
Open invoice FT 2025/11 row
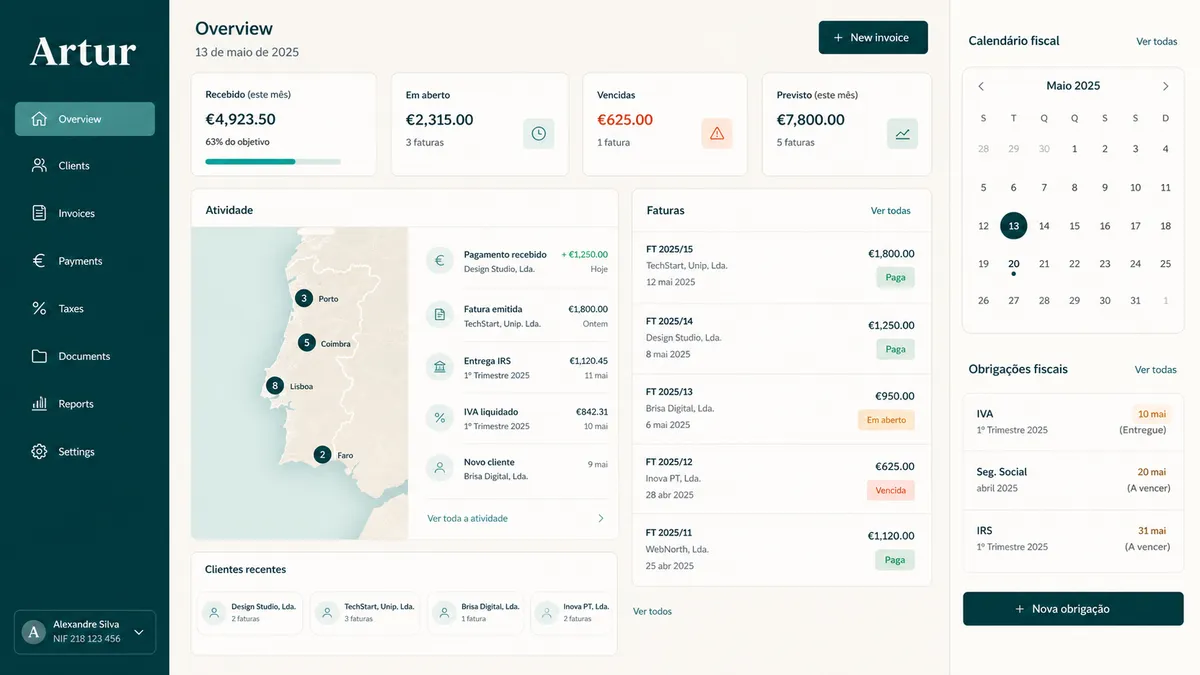781,549
